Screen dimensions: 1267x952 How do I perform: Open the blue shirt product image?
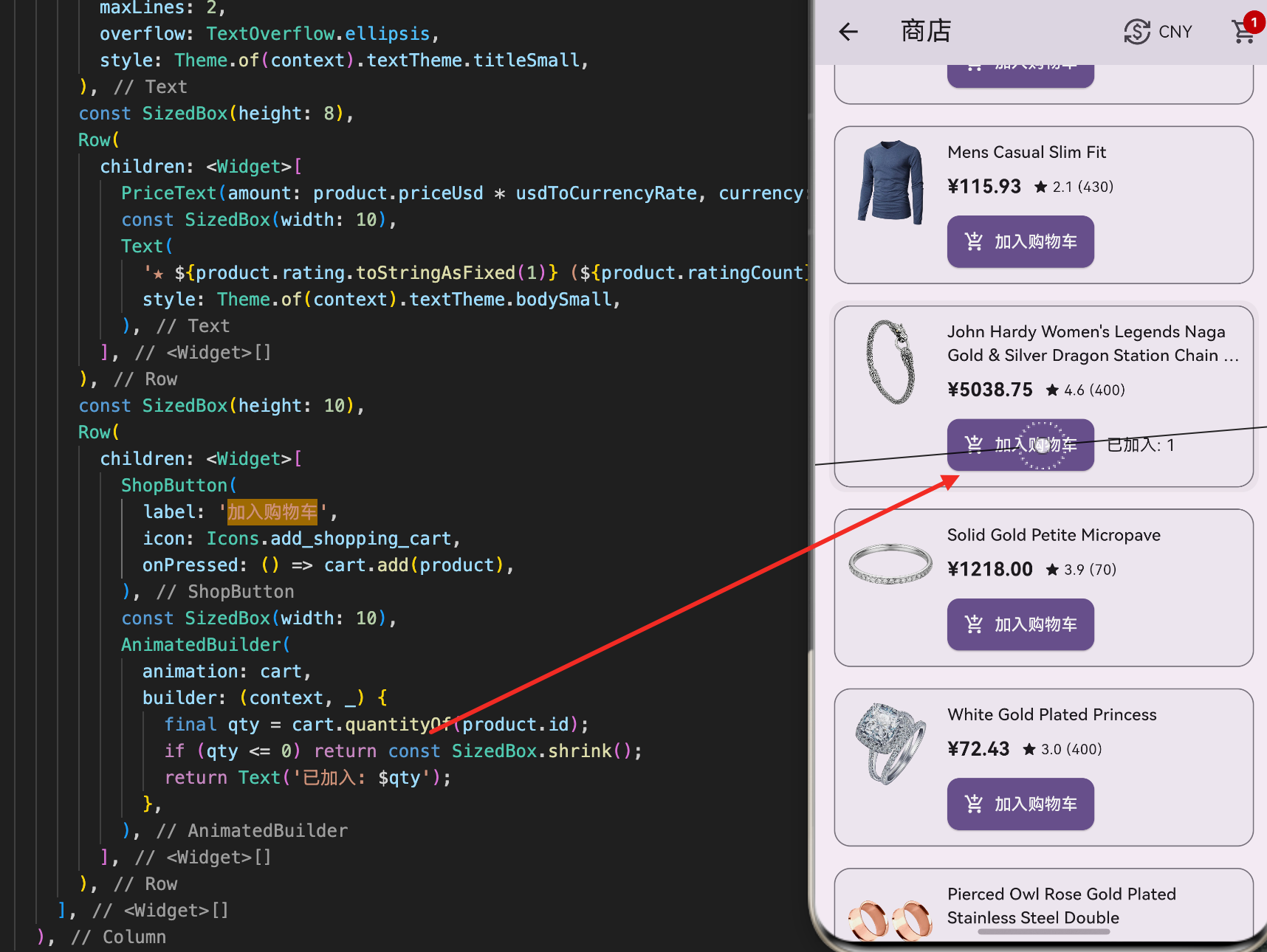click(x=890, y=182)
